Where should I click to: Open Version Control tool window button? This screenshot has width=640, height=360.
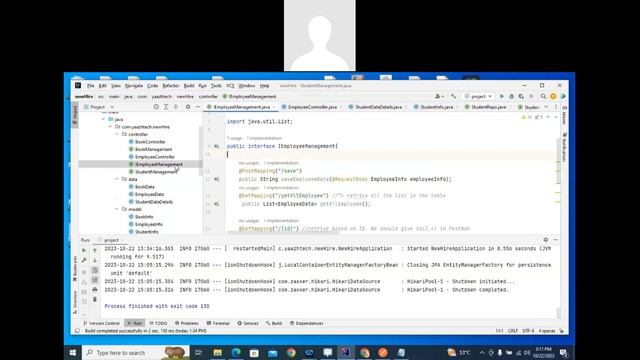(102, 323)
